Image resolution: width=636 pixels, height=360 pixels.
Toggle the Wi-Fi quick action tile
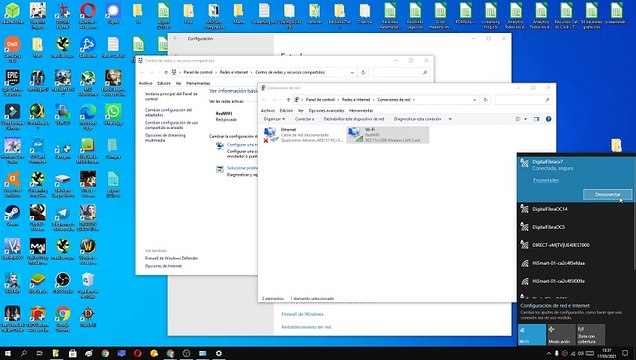tap(532, 334)
